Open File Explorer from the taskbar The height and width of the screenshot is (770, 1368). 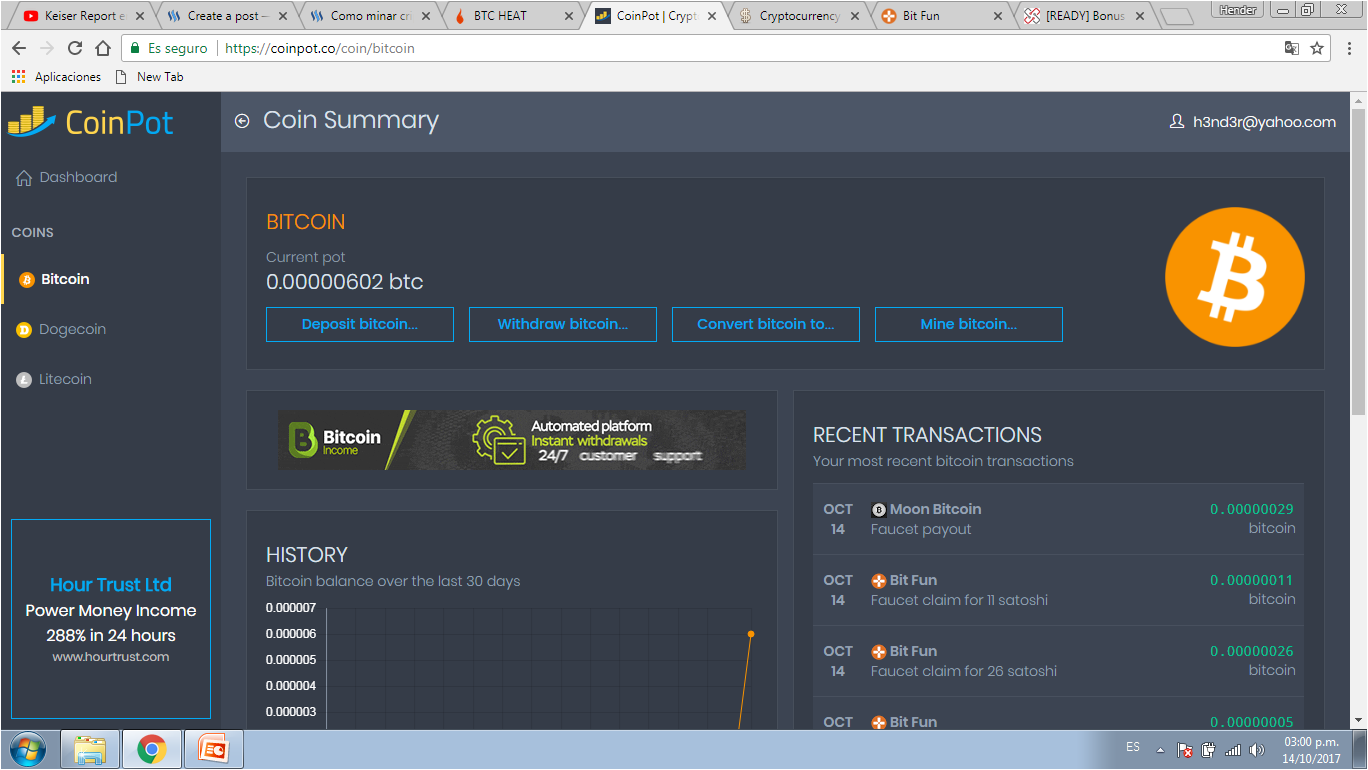tap(90, 749)
